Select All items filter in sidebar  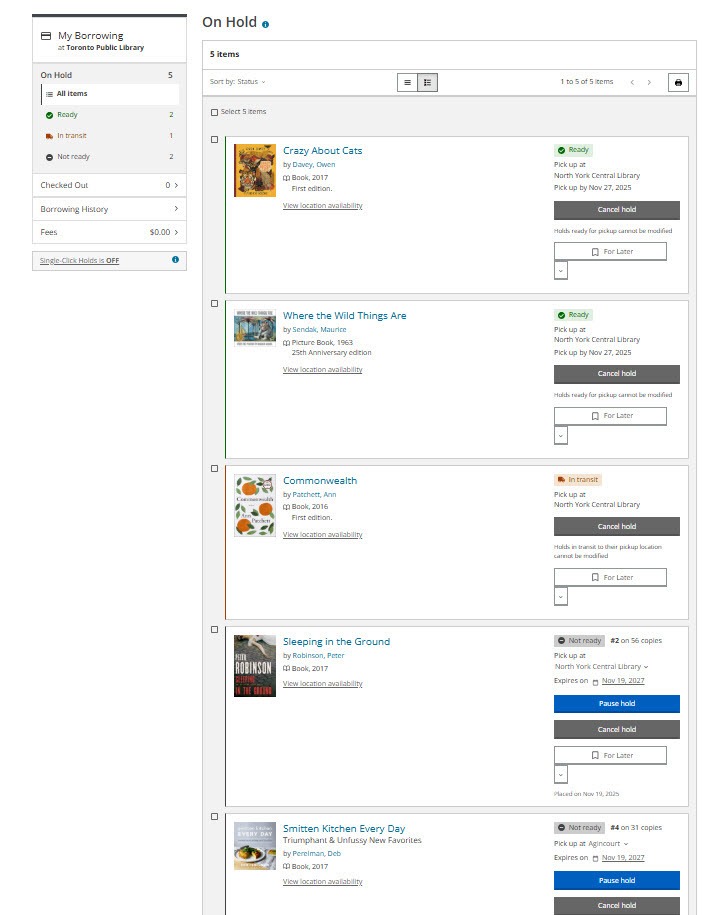coord(110,94)
